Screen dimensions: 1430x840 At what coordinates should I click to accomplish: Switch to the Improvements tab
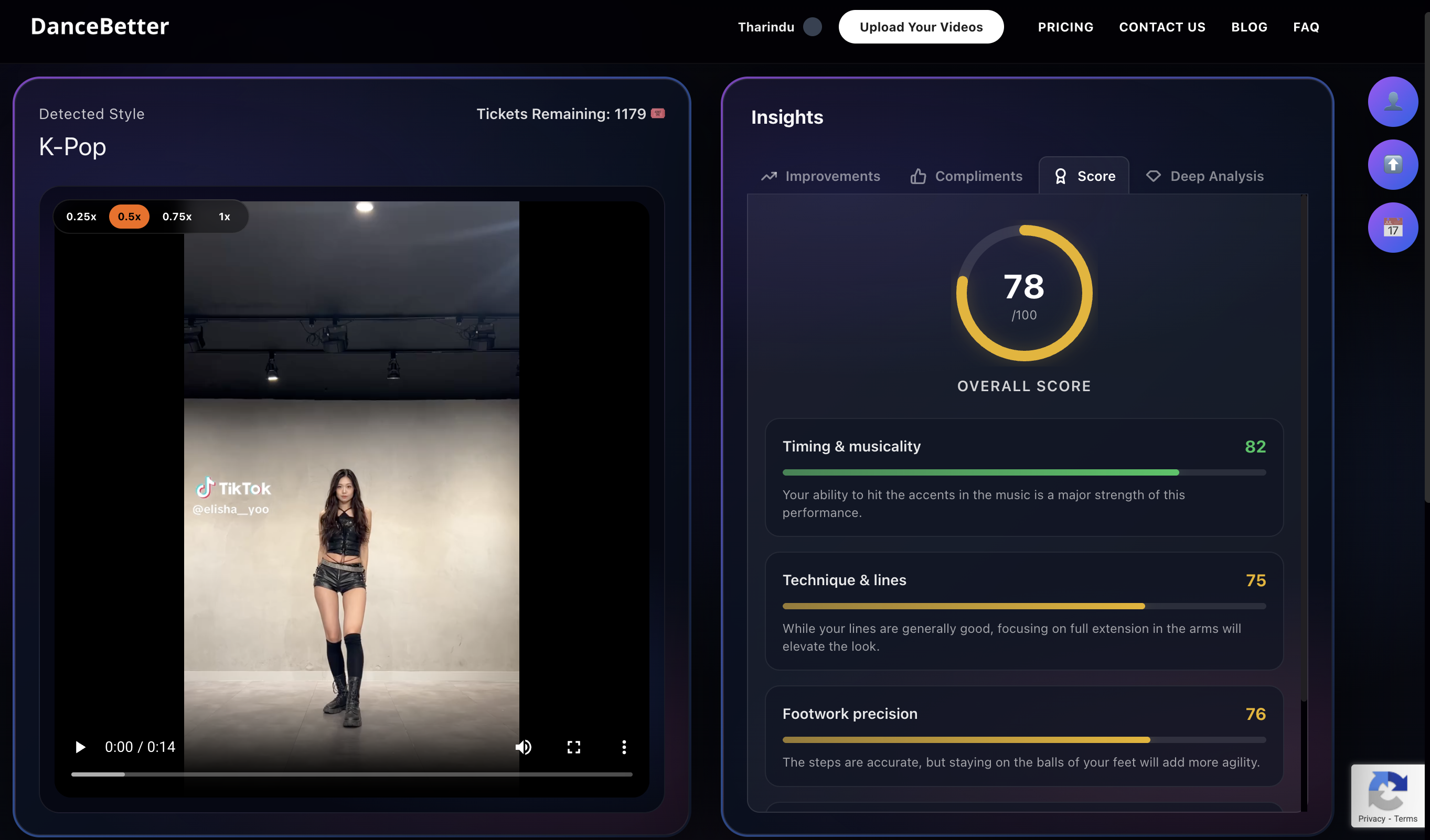pyautogui.click(x=820, y=176)
